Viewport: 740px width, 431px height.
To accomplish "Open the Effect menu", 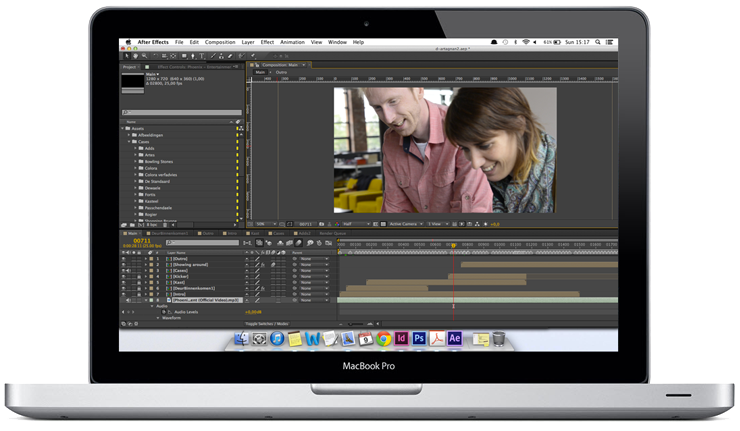I will [x=268, y=42].
